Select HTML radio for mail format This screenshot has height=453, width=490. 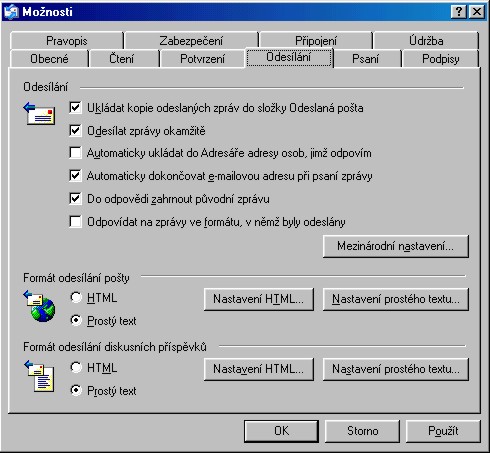point(76,297)
